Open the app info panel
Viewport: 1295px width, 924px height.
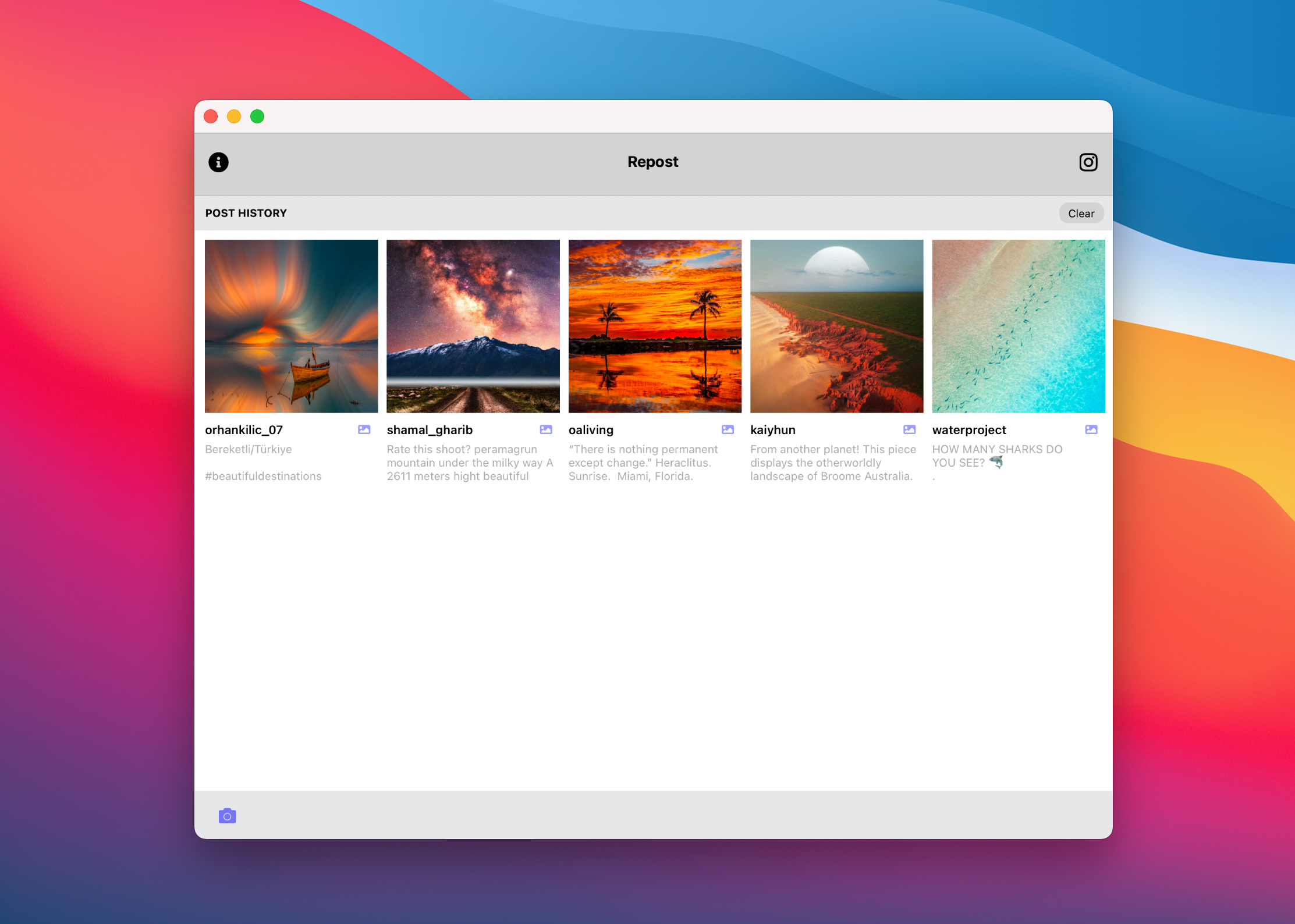point(219,162)
